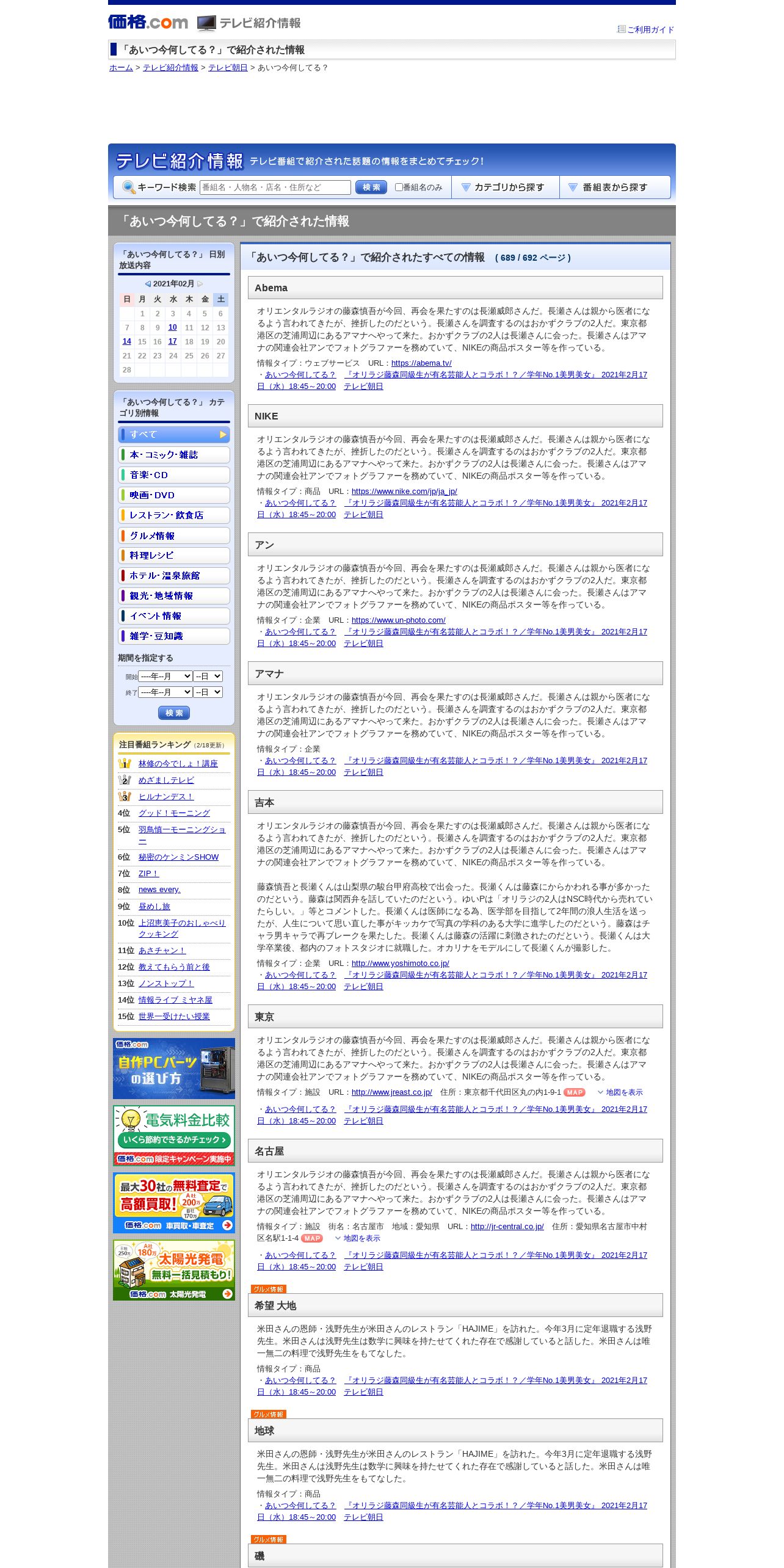Open 世界一受けたい授業 ranking link
The height and width of the screenshot is (1568, 784).
pyautogui.click(x=174, y=1016)
